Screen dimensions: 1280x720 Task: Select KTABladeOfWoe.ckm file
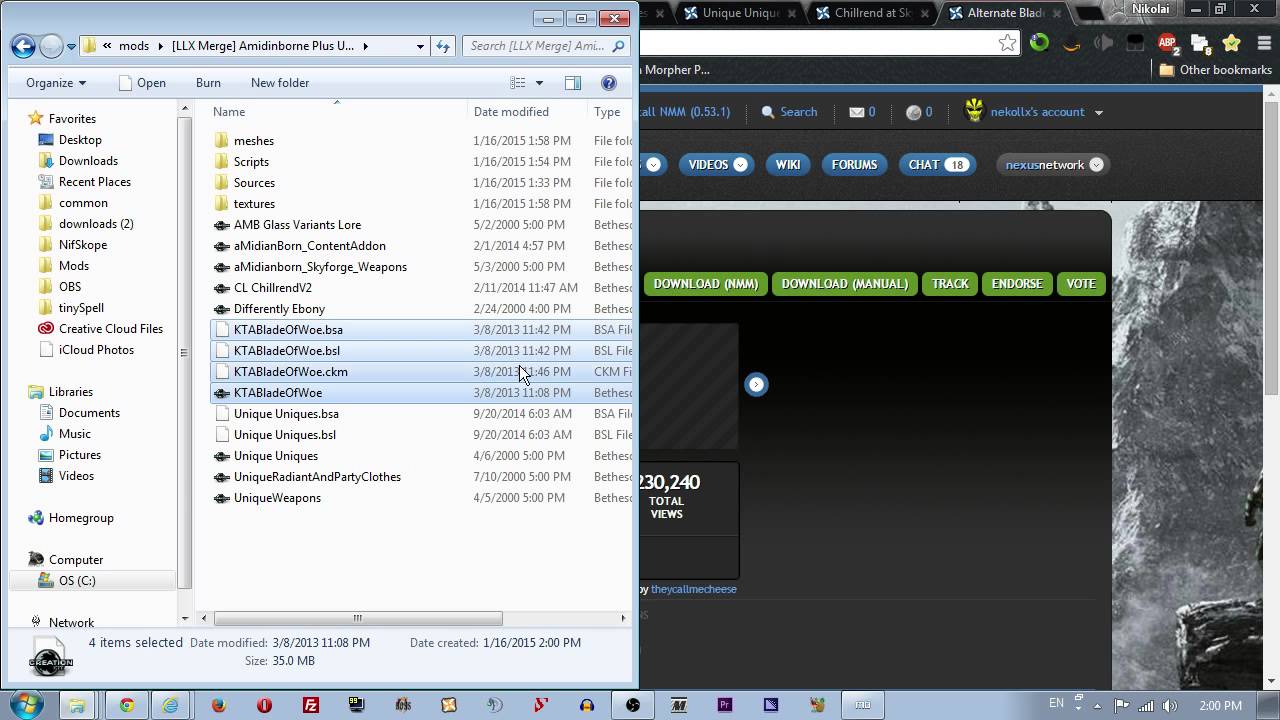(x=290, y=372)
